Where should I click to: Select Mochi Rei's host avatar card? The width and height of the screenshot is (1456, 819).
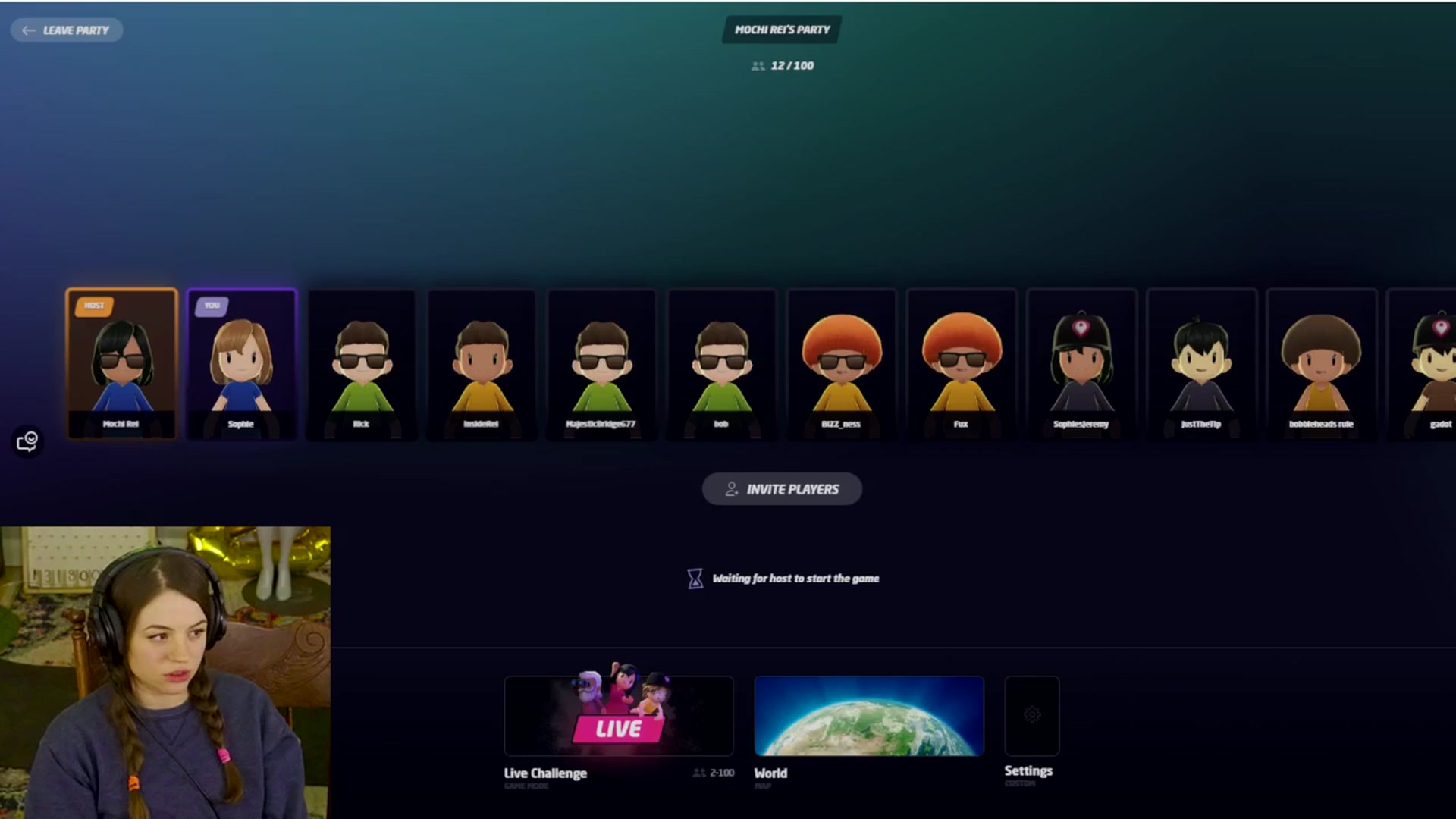point(121,364)
